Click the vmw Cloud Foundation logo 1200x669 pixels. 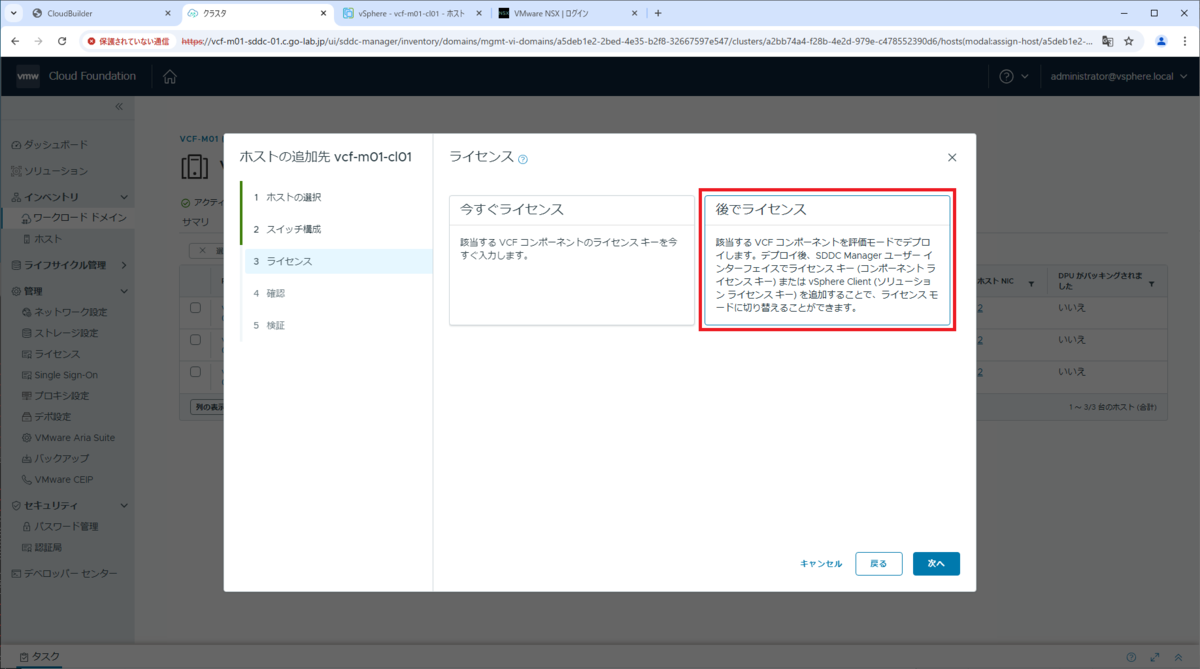(76, 77)
